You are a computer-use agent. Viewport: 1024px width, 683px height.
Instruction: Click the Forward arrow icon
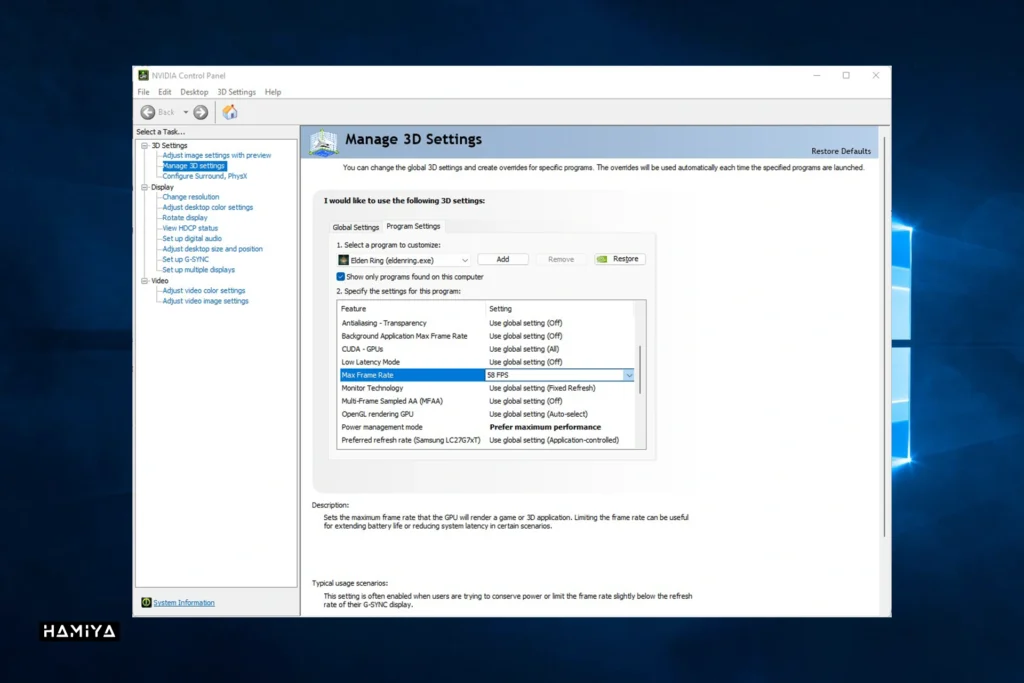(200, 112)
